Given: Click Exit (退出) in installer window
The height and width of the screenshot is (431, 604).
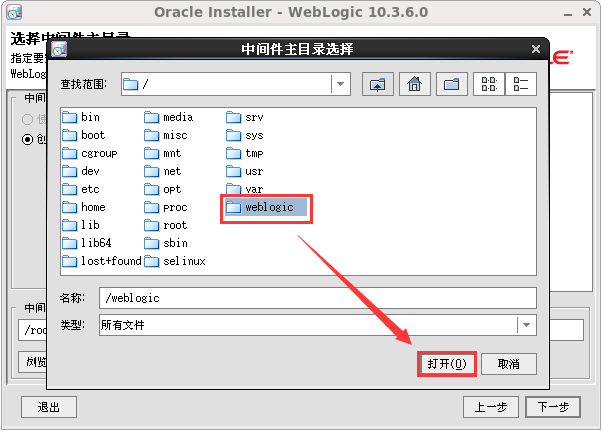Looking at the screenshot, I should pyautogui.click(x=49, y=407).
